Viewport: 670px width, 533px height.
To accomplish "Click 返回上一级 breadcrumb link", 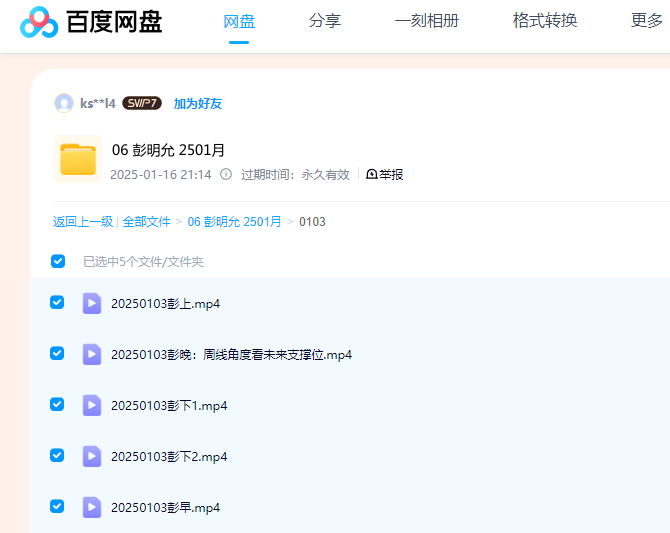I will click(83, 222).
